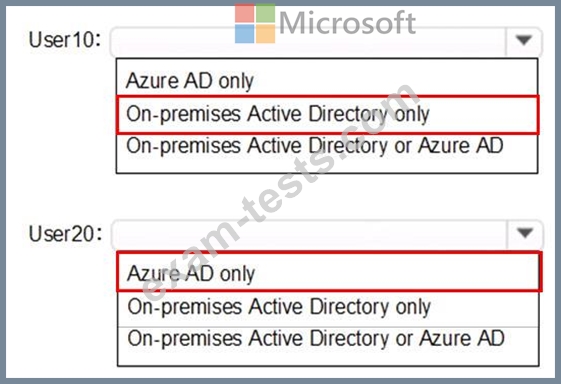
Task: Click the green square of Microsoft logo
Action: [x=265, y=14]
